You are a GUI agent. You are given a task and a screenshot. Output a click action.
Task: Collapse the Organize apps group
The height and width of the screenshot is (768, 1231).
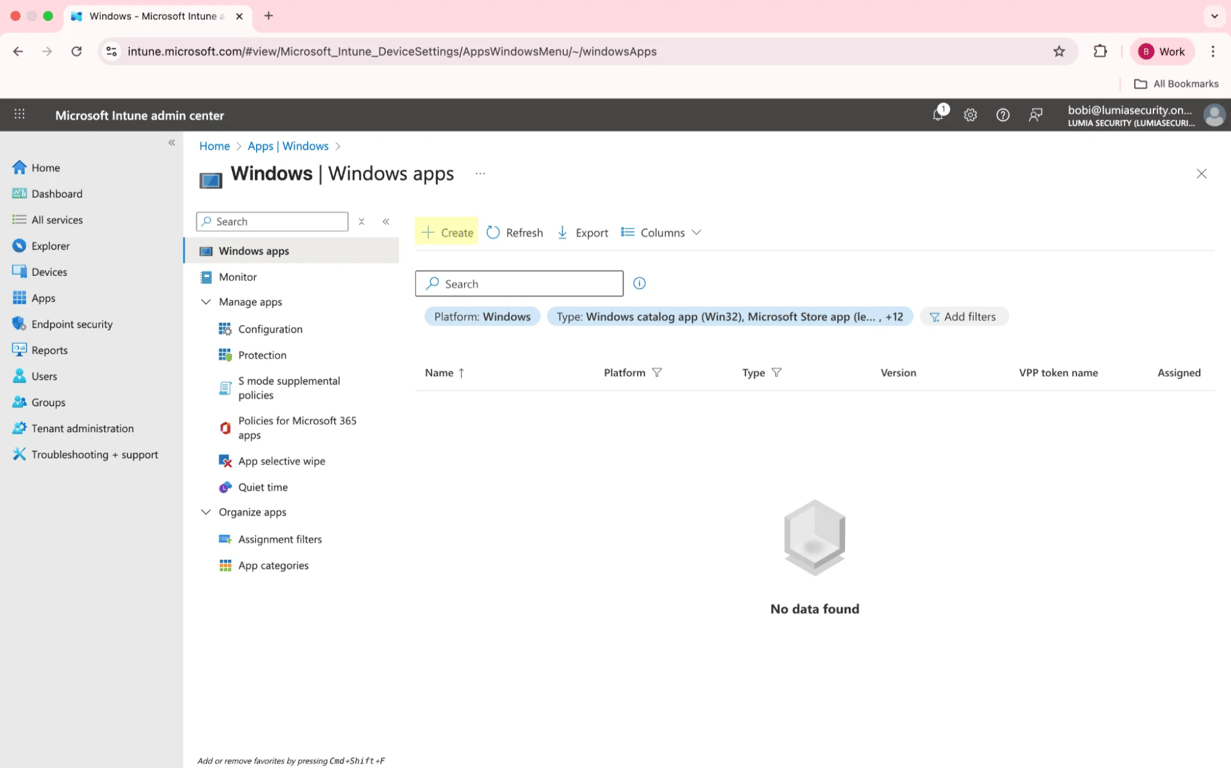[206, 512]
